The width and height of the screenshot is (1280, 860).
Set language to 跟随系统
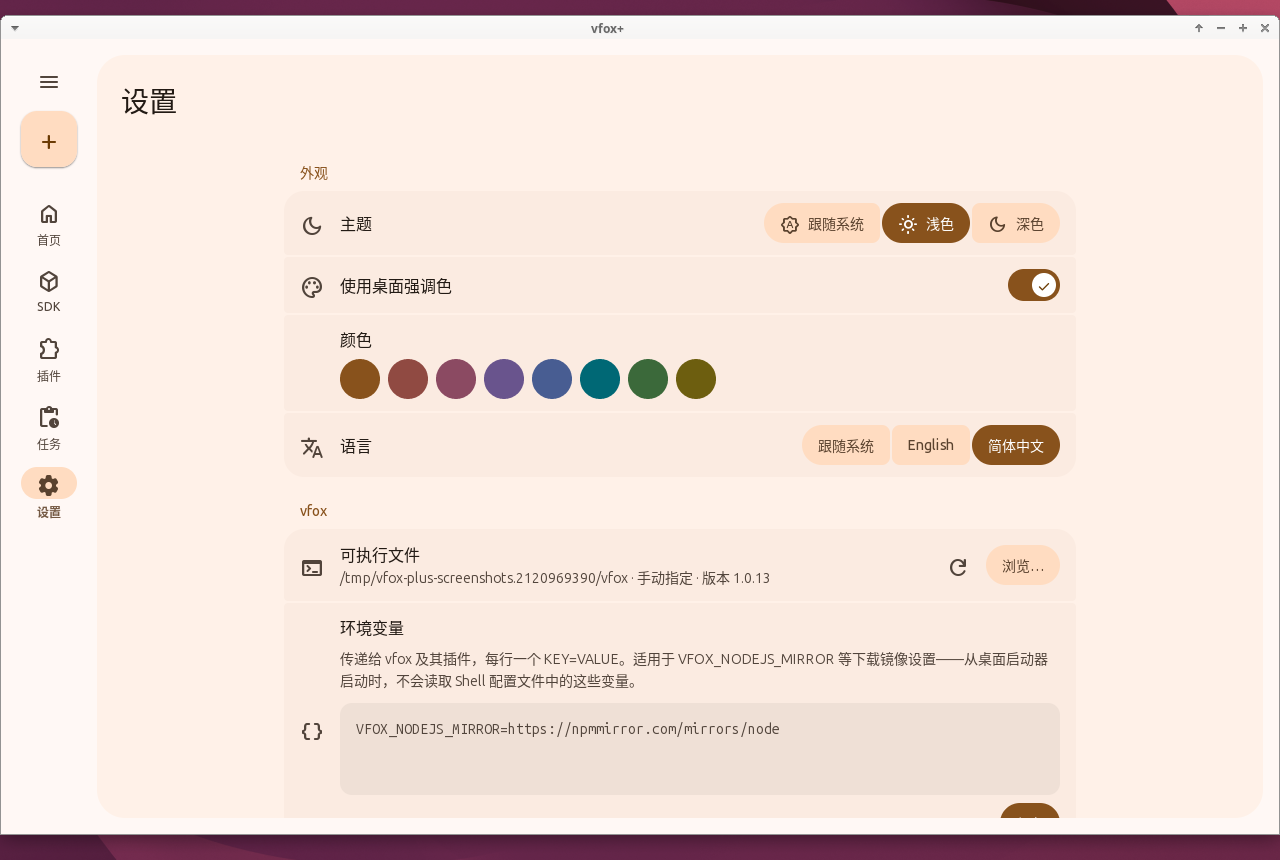tap(846, 445)
